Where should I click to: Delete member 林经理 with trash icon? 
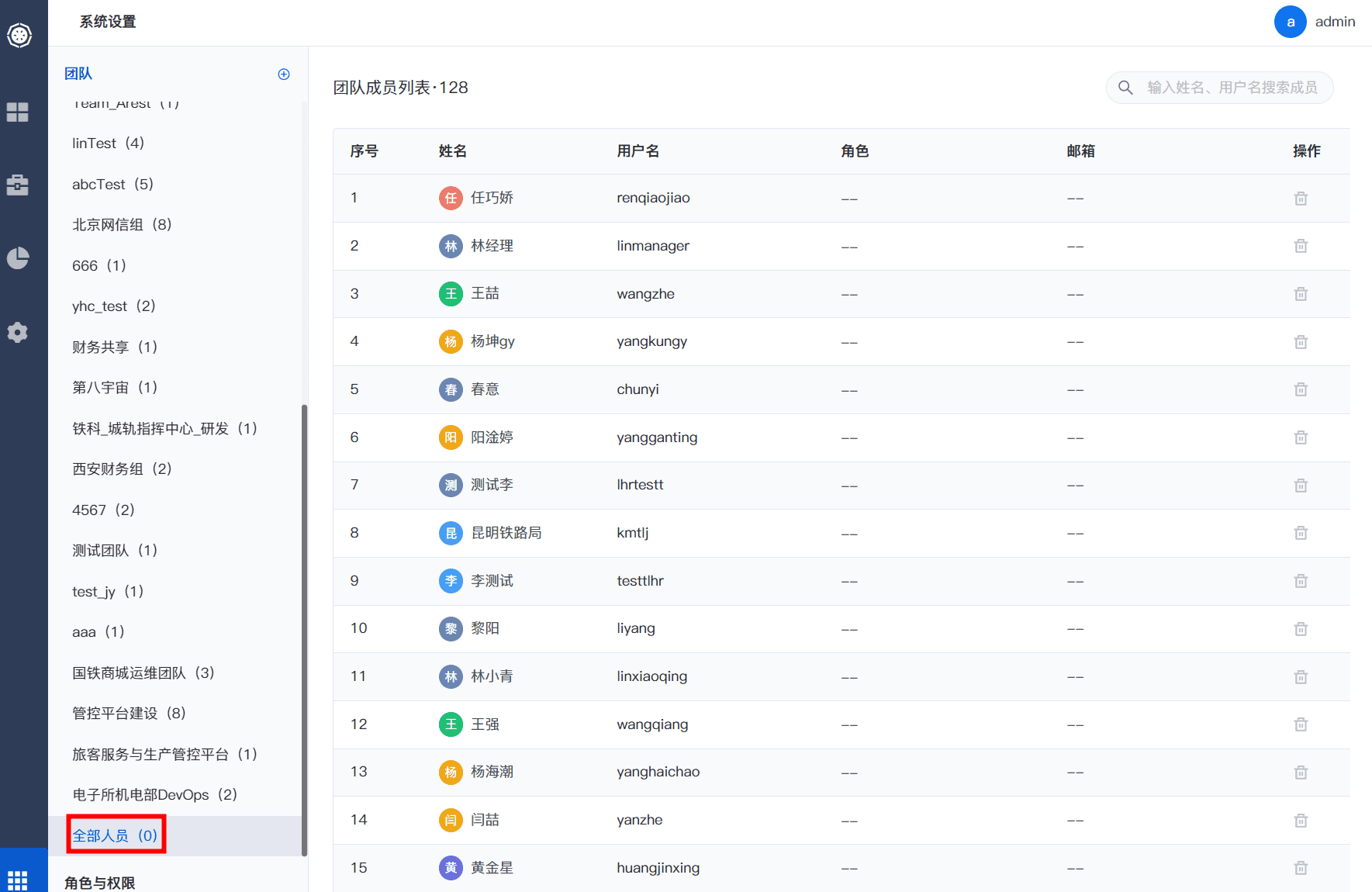[1301, 246]
